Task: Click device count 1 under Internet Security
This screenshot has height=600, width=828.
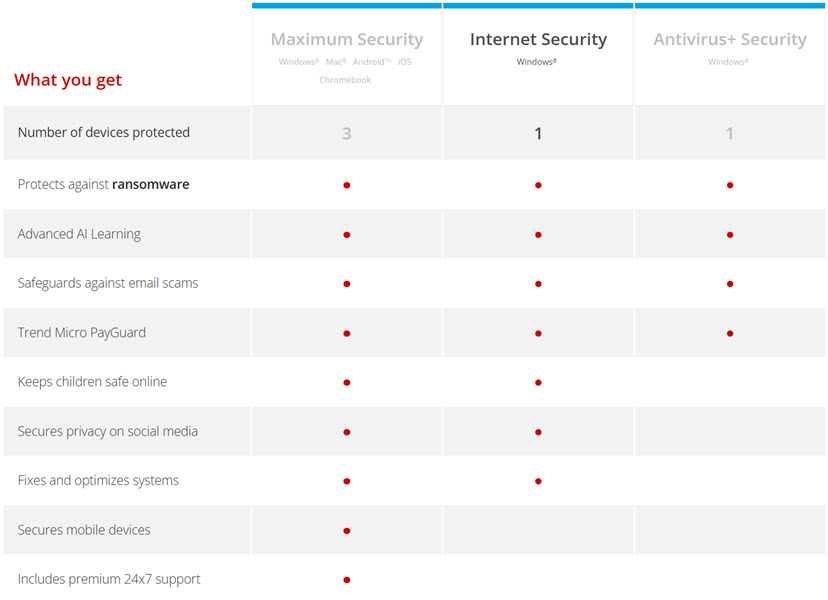Action: tap(538, 133)
